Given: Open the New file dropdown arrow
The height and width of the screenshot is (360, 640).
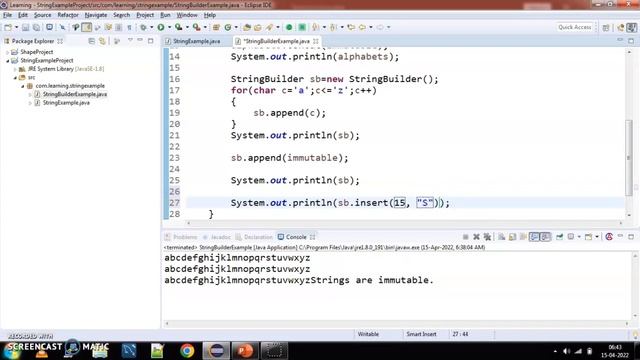Looking at the screenshot, I should (x=16, y=27).
